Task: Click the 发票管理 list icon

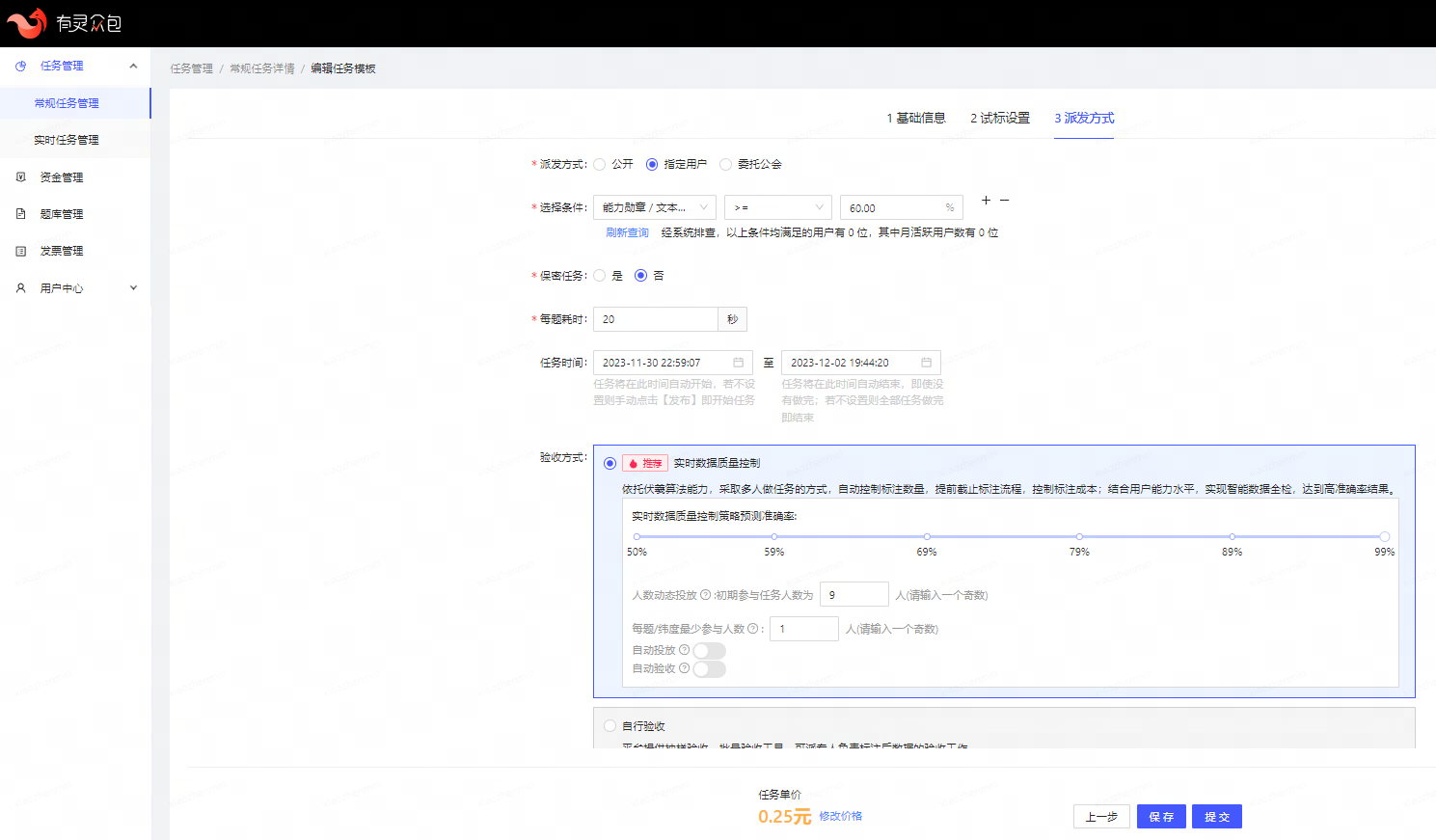Action: (21, 251)
